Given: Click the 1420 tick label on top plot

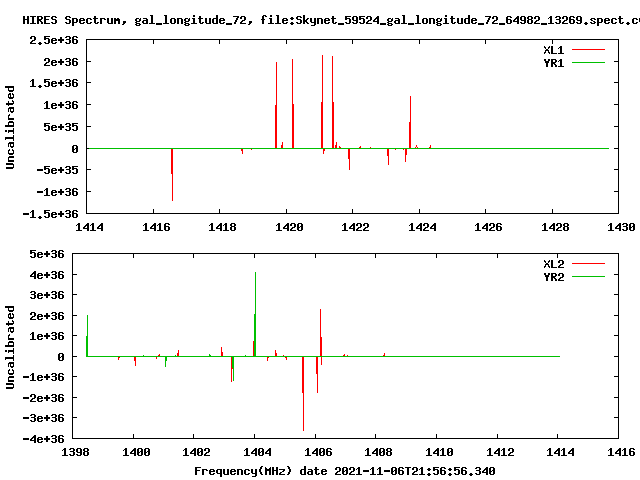Looking at the screenshot, I should coord(289,227).
